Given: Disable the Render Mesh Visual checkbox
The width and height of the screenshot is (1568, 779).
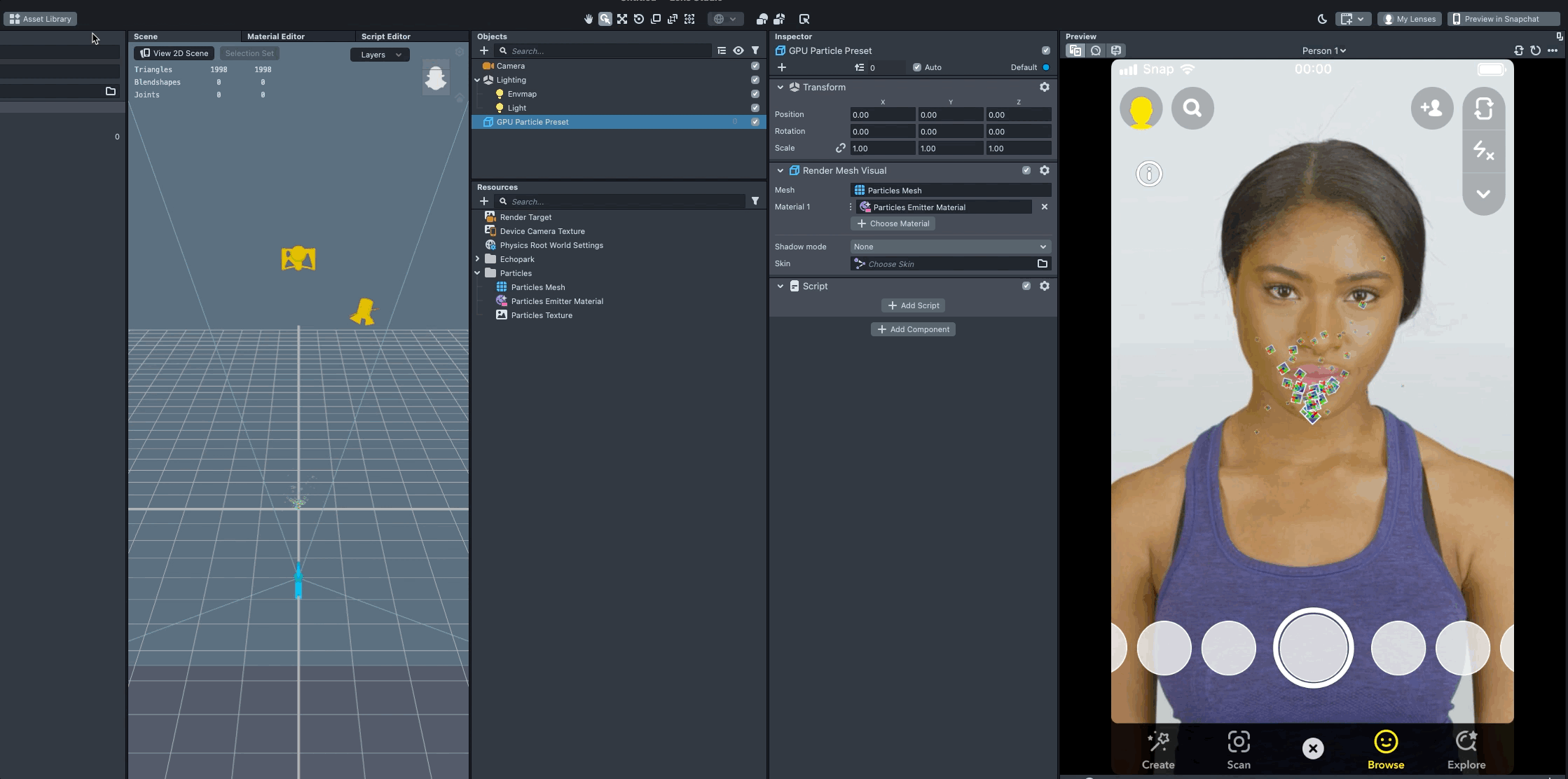Looking at the screenshot, I should click(1026, 170).
